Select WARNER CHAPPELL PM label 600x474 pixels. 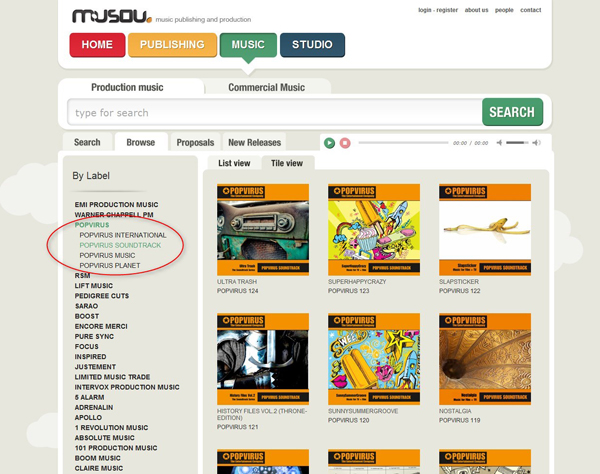tap(114, 215)
